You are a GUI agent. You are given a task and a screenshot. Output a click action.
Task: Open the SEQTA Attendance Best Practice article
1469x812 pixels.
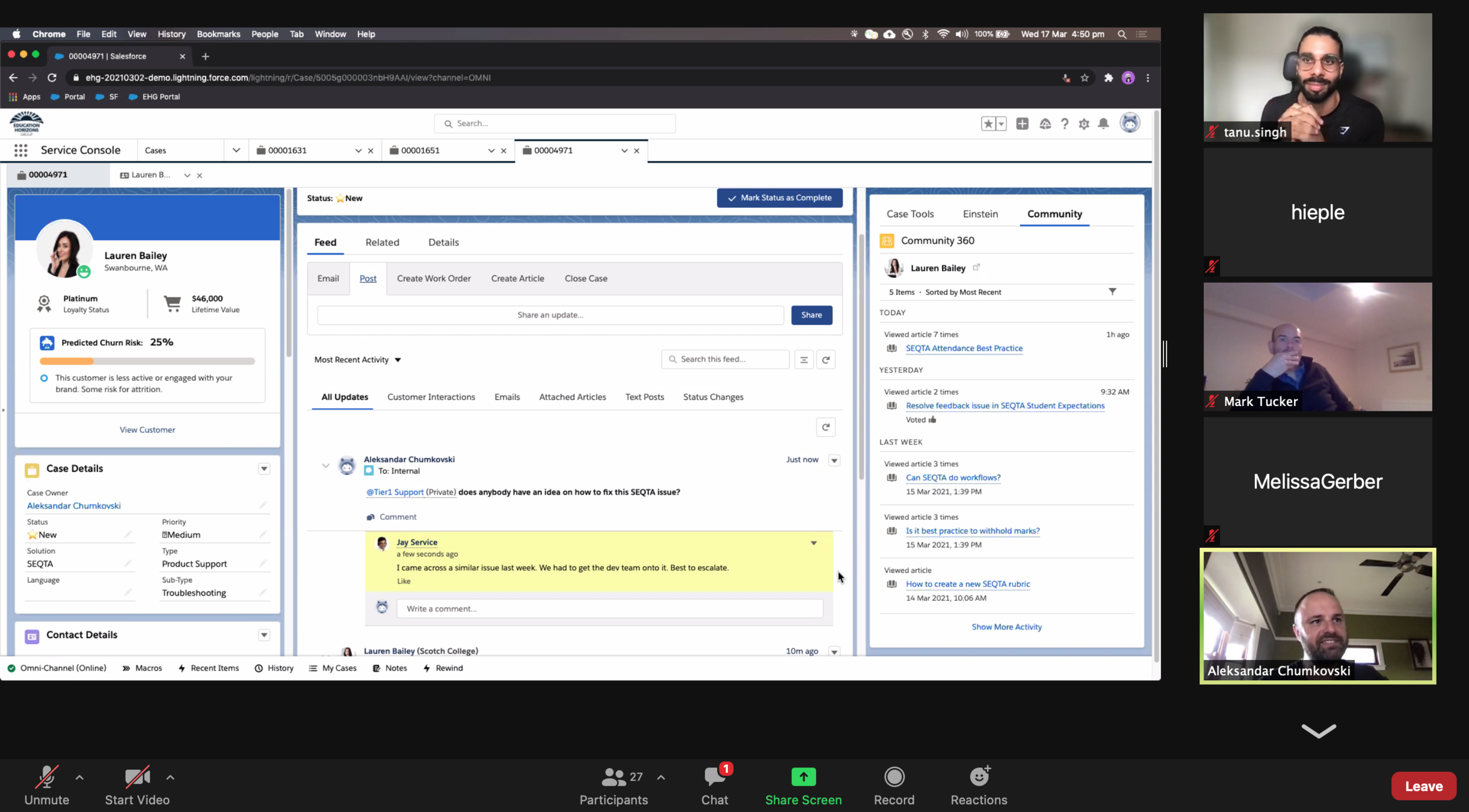pos(964,348)
